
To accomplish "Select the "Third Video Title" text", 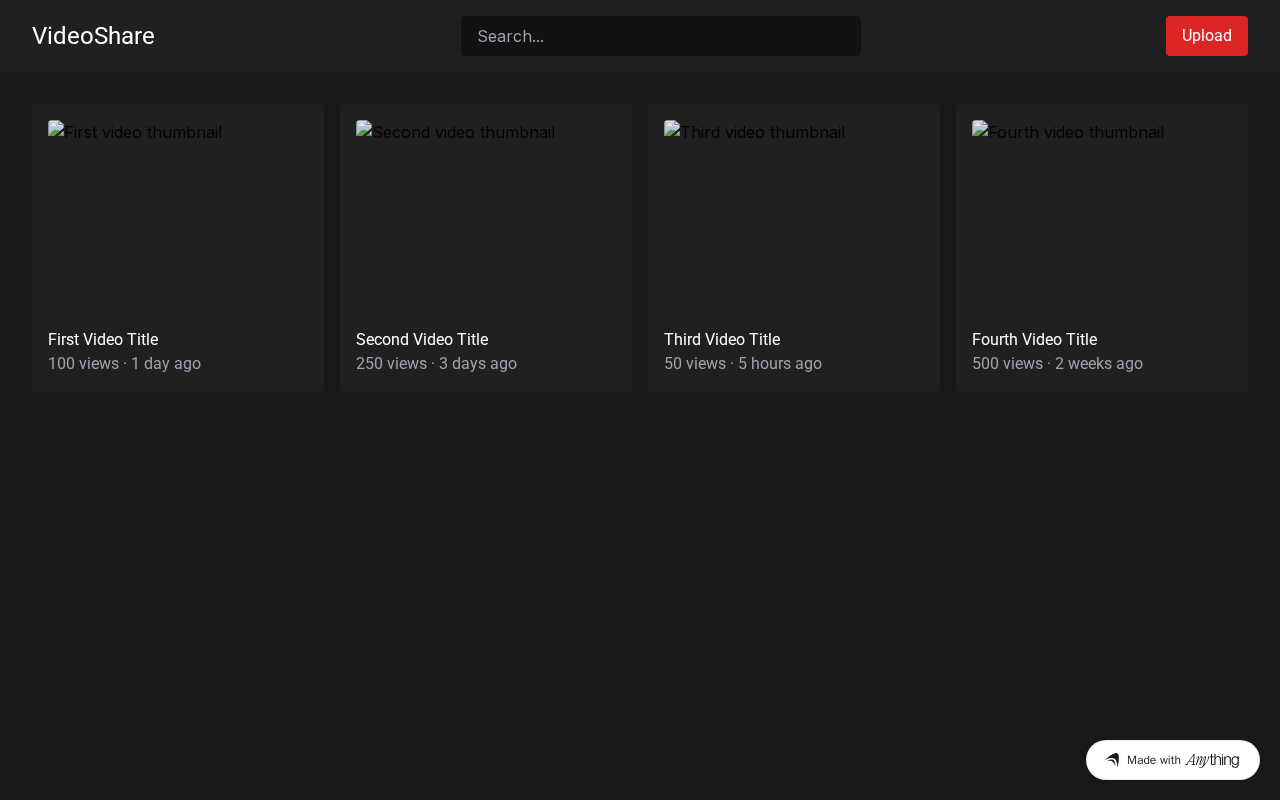I will [x=722, y=340].
